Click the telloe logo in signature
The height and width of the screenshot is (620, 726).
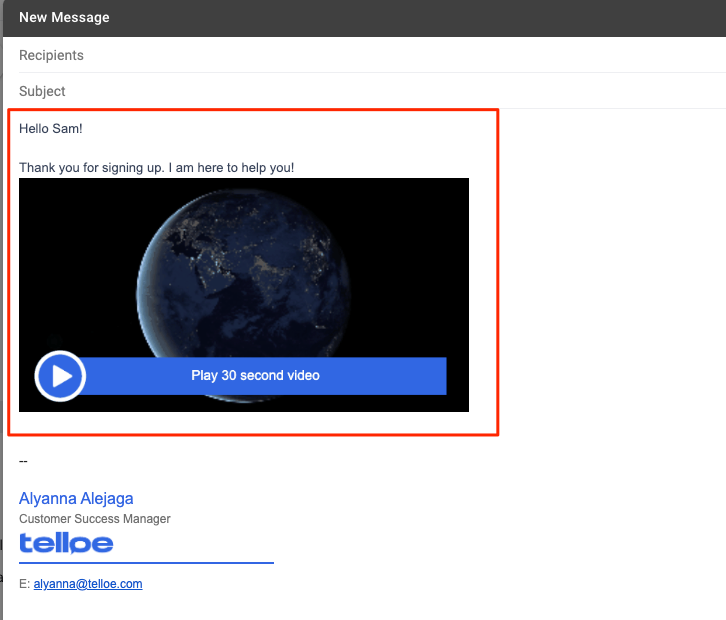[66, 543]
